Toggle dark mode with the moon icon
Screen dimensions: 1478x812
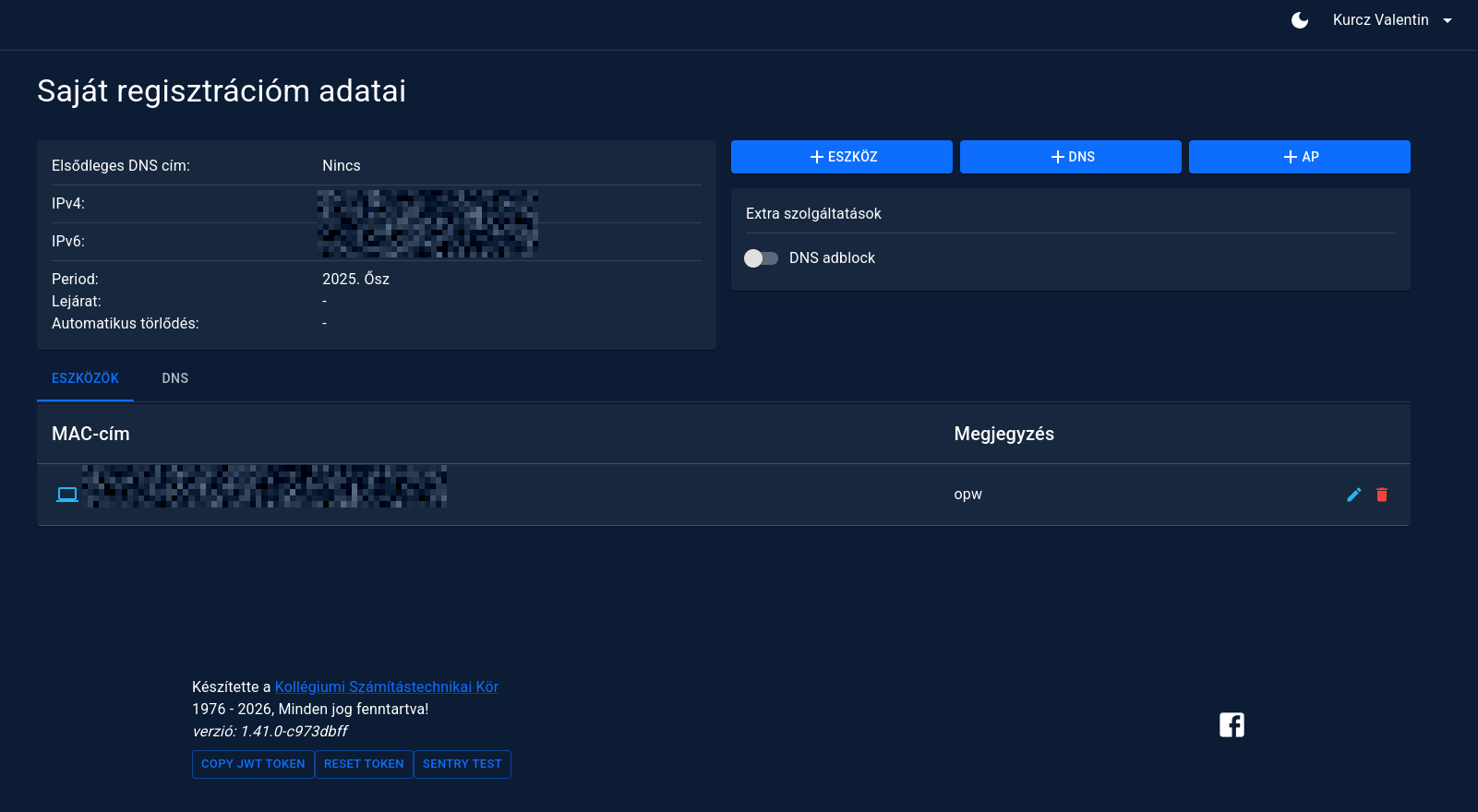tap(1300, 20)
